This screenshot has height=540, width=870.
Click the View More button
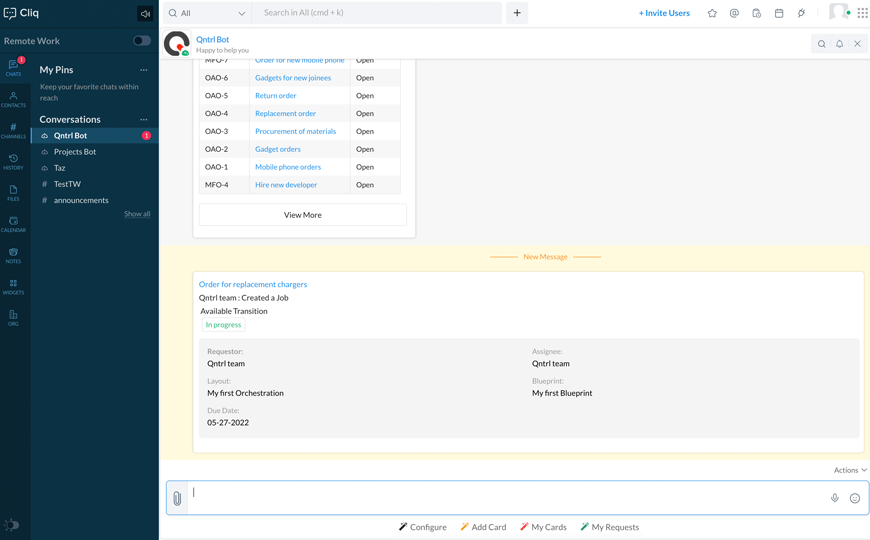click(302, 215)
